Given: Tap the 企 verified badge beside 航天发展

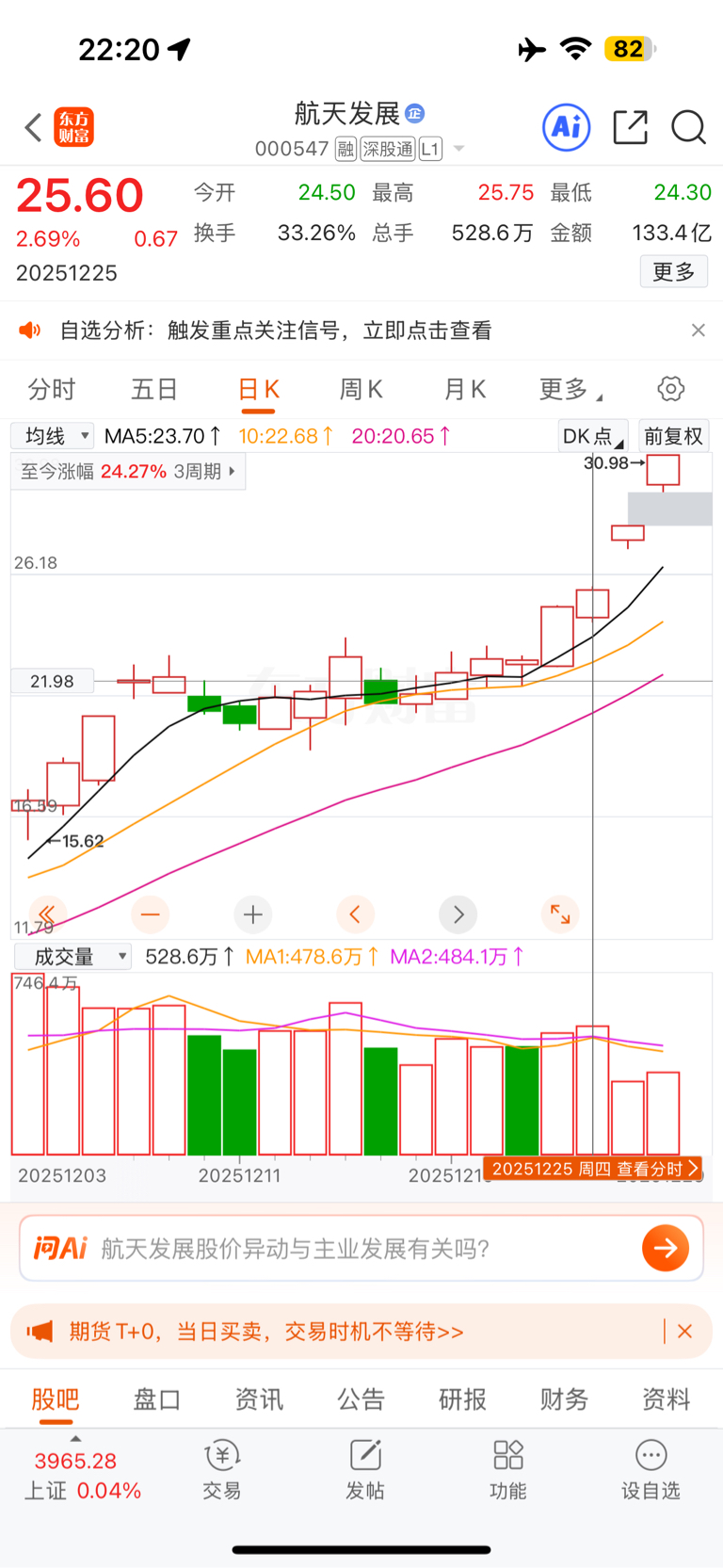Looking at the screenshot, I should 415,114.
